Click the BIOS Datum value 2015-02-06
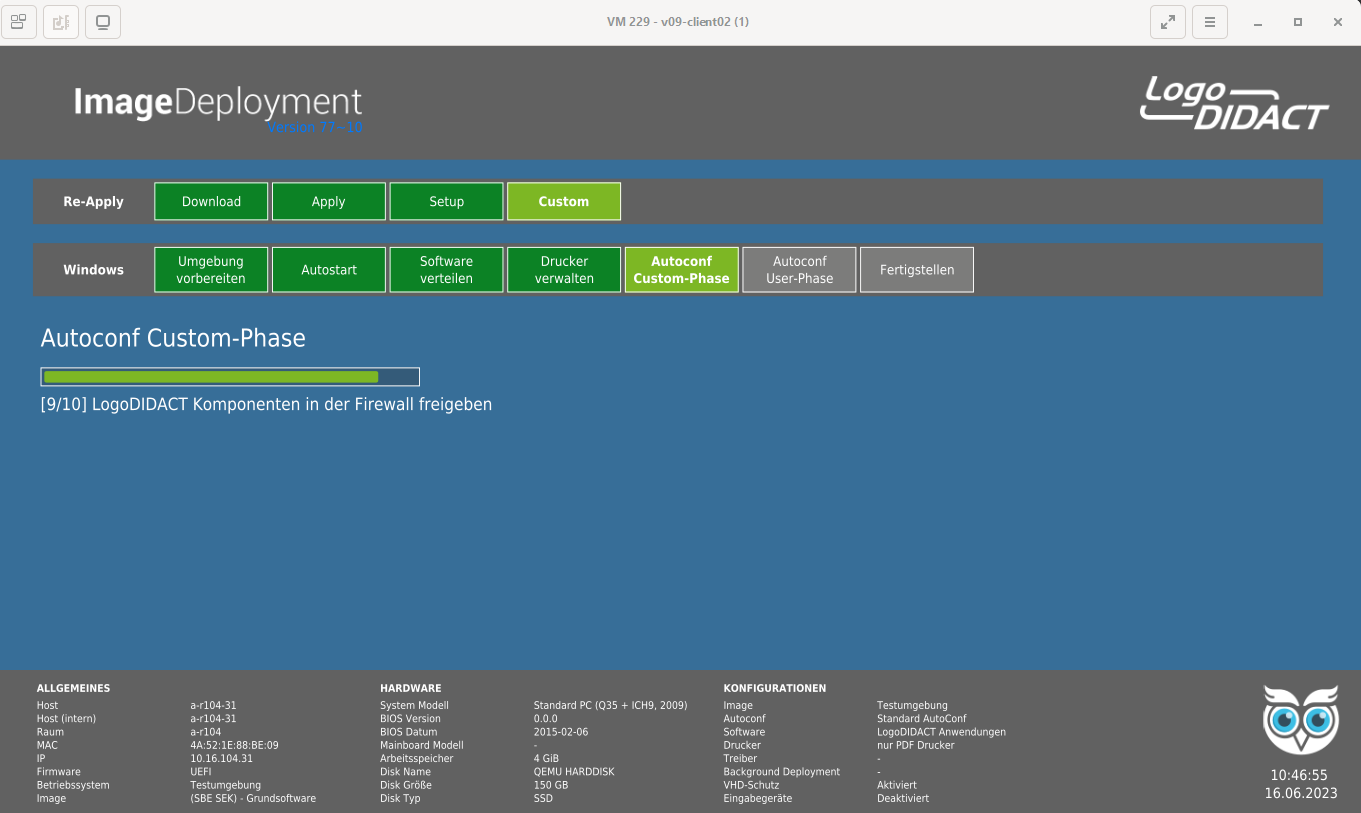Viewport: 1361px width, 813px height. tap(561, 732)
